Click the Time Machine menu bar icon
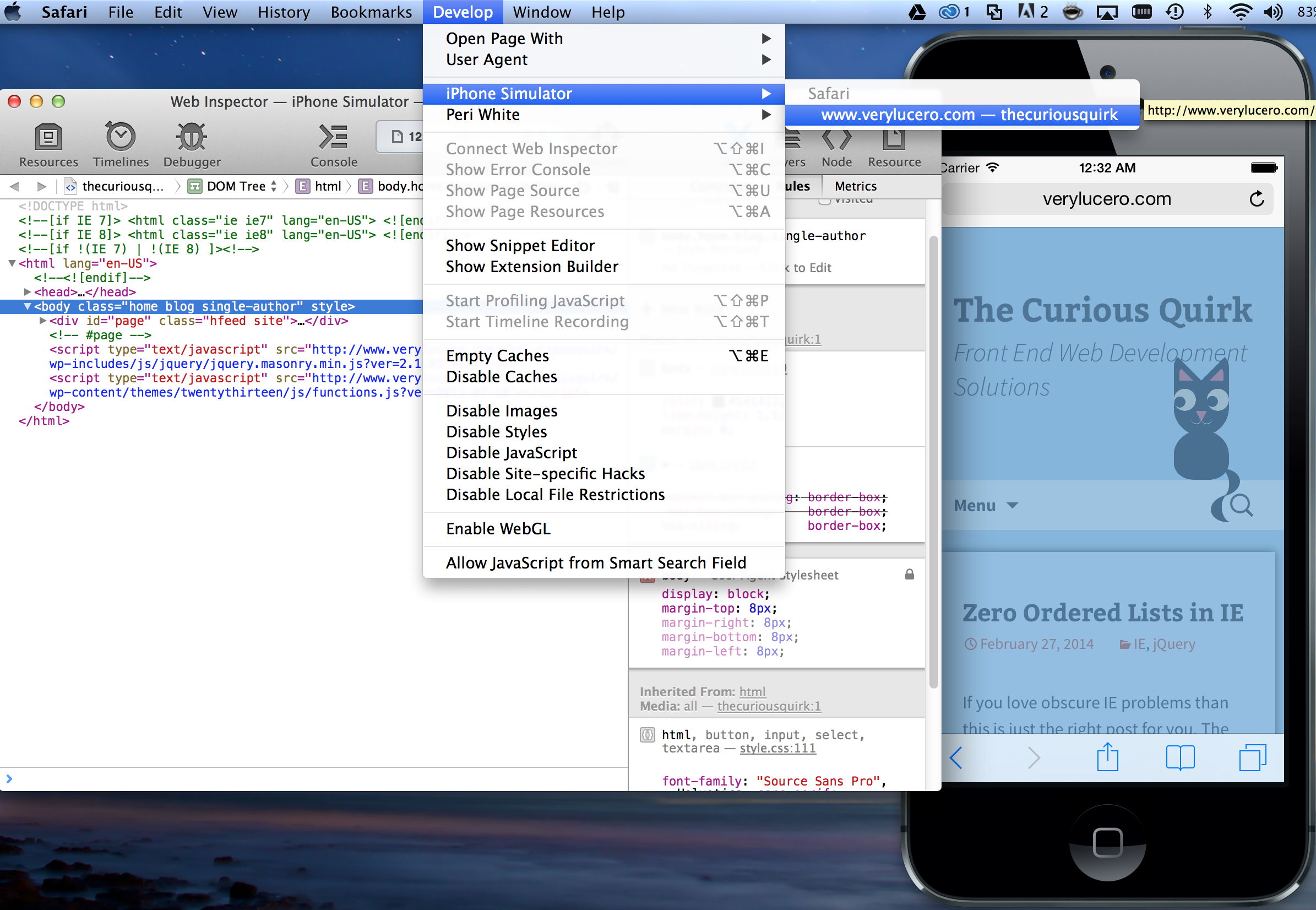 (x=1174, y=12)
